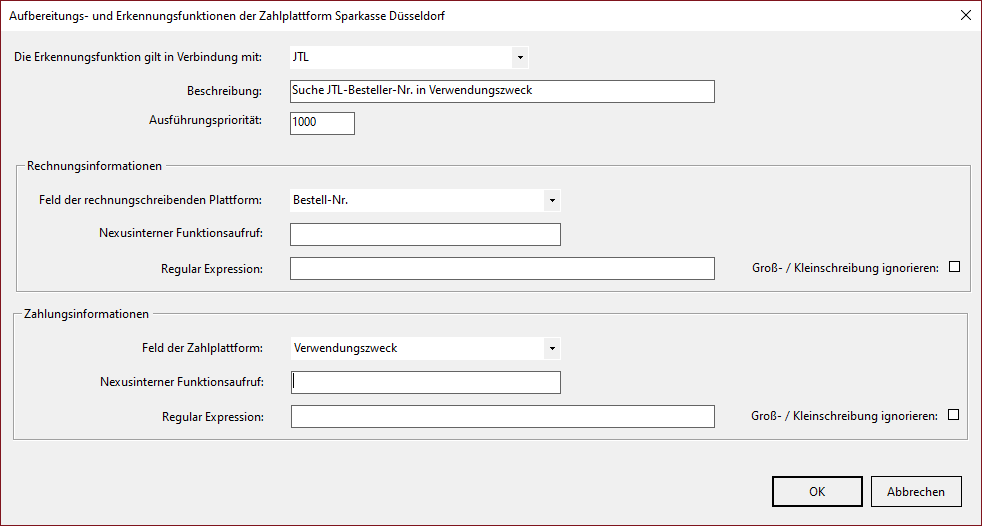Click Regular Expression field under Zahlungsinformationen
The image size is (982, 526).
pyautogui.click(x=502, y=416)
